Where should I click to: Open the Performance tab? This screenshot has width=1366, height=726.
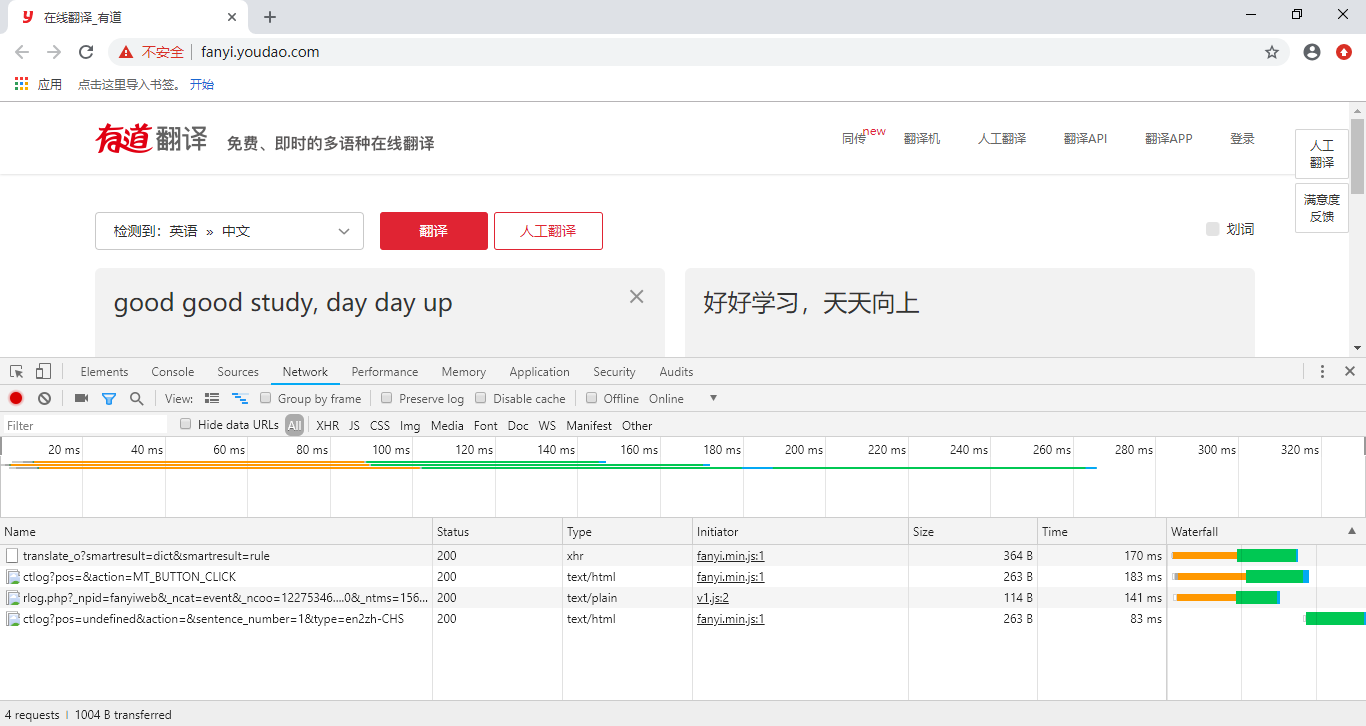pos(385,371)
